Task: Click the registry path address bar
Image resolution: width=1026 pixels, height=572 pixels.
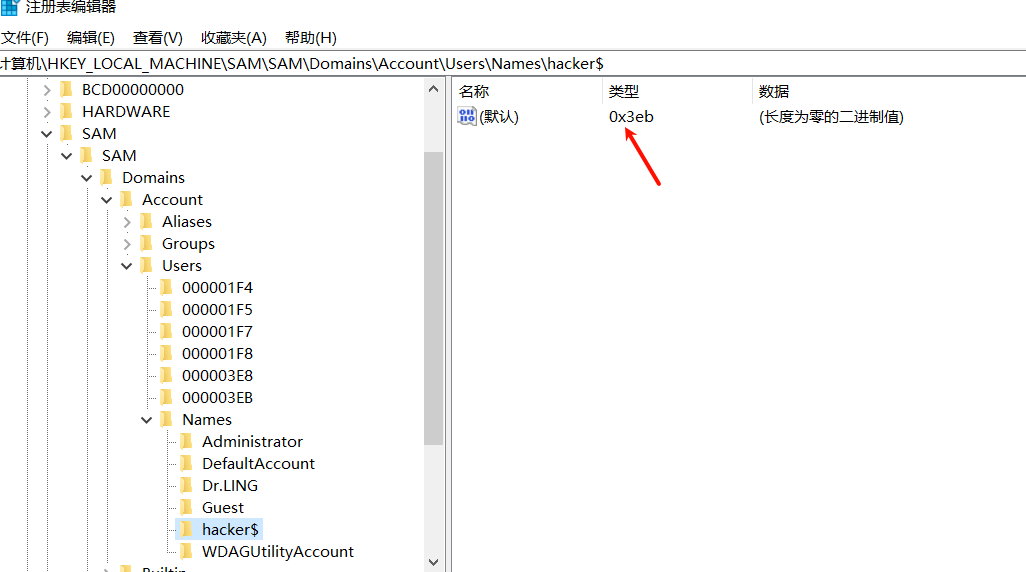Action: coord(513,63)
